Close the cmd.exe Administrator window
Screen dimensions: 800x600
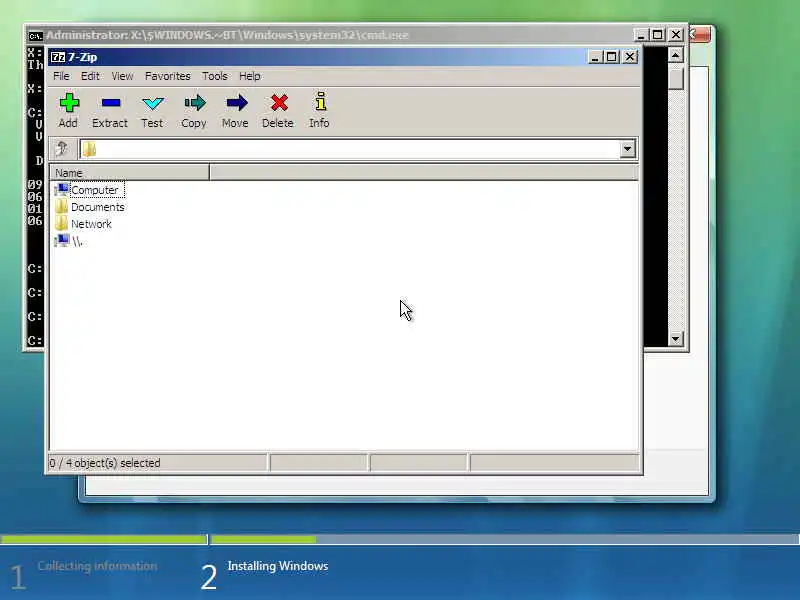click(676, 35)
